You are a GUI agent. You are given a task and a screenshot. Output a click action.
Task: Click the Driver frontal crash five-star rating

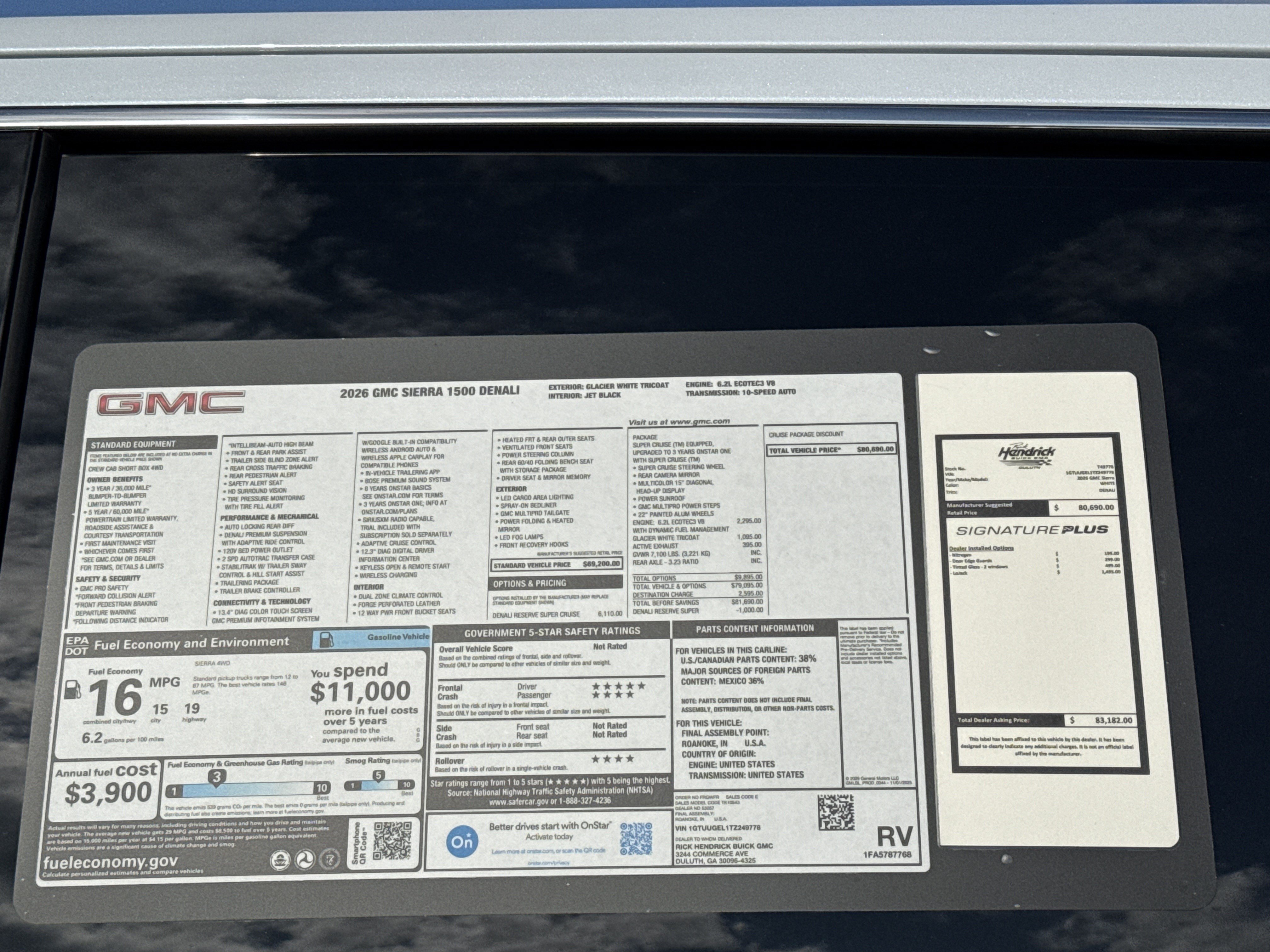[x=618, y=686]
